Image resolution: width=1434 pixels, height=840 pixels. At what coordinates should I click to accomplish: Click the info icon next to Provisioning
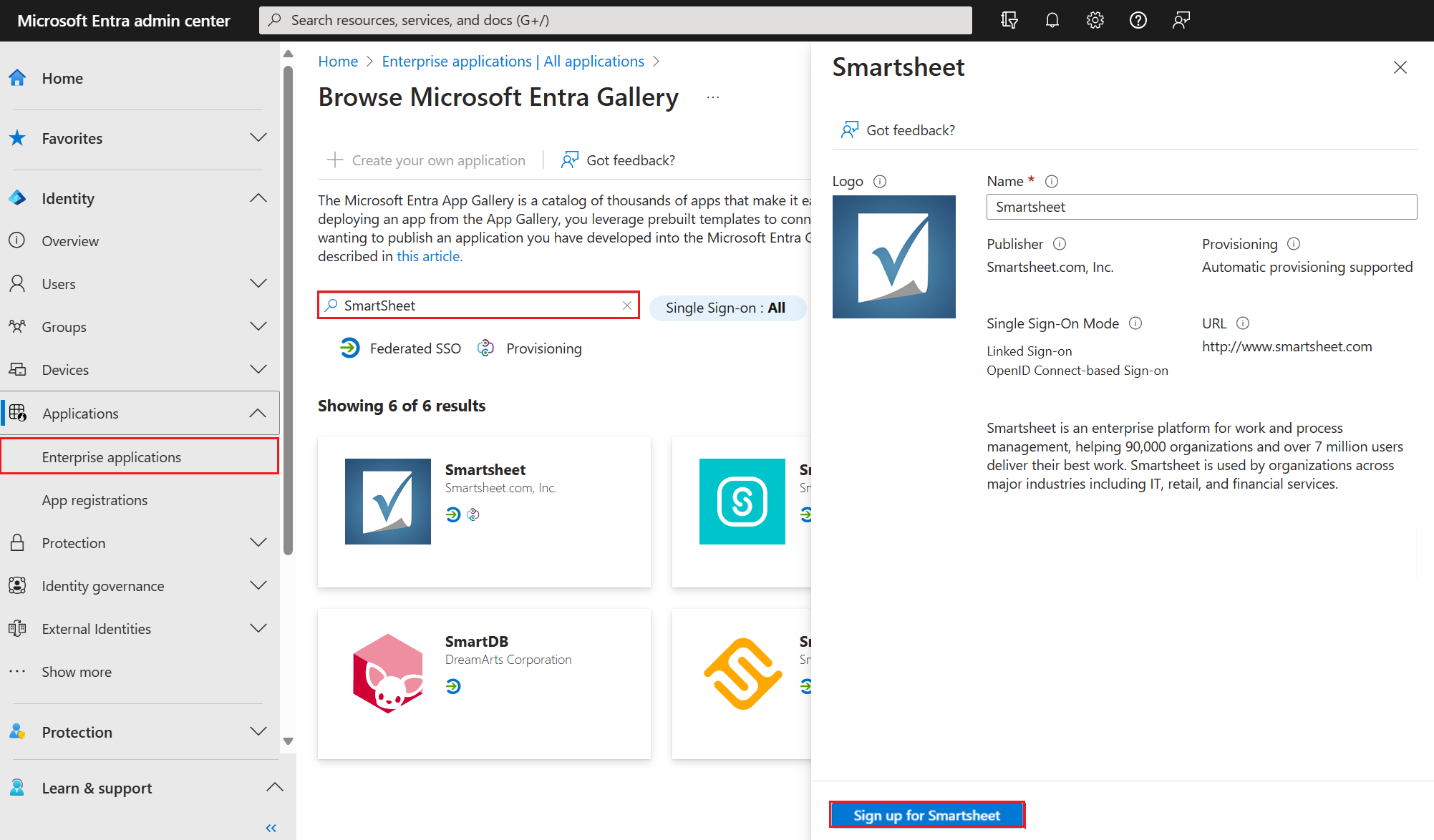[1293, 244]
